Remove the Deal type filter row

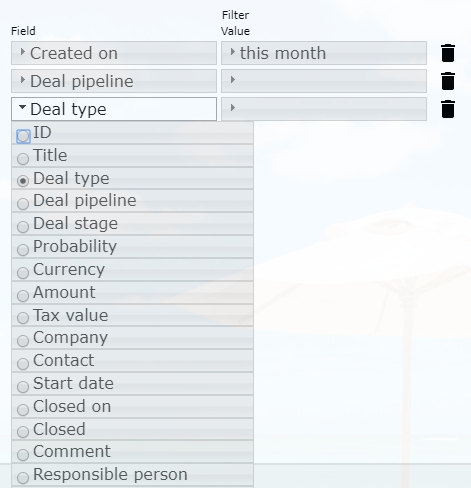click(x=448, y=109)
